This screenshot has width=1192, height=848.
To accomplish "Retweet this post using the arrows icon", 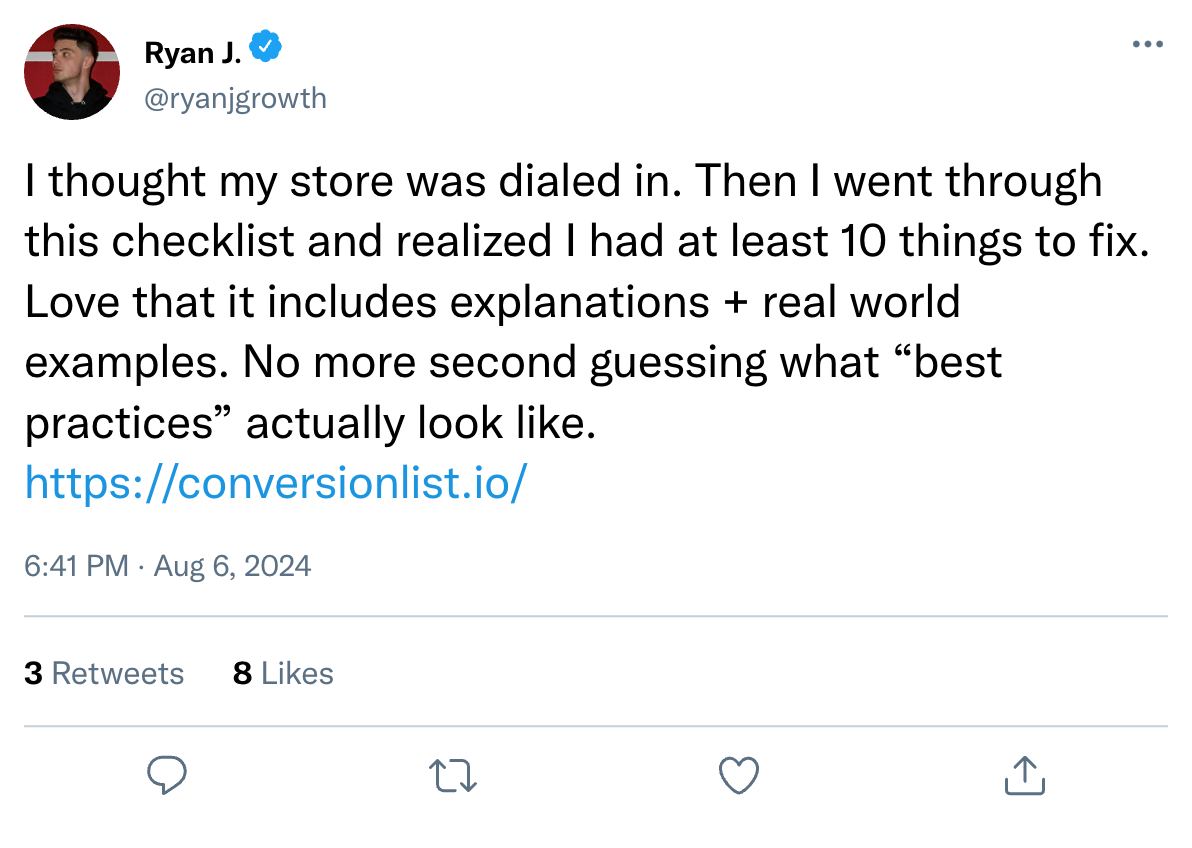I will click(453, 776).
